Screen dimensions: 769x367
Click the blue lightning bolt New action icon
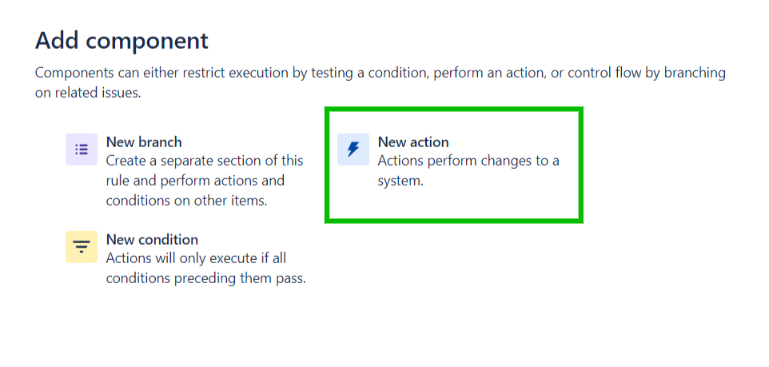click(x=353, y=149)
